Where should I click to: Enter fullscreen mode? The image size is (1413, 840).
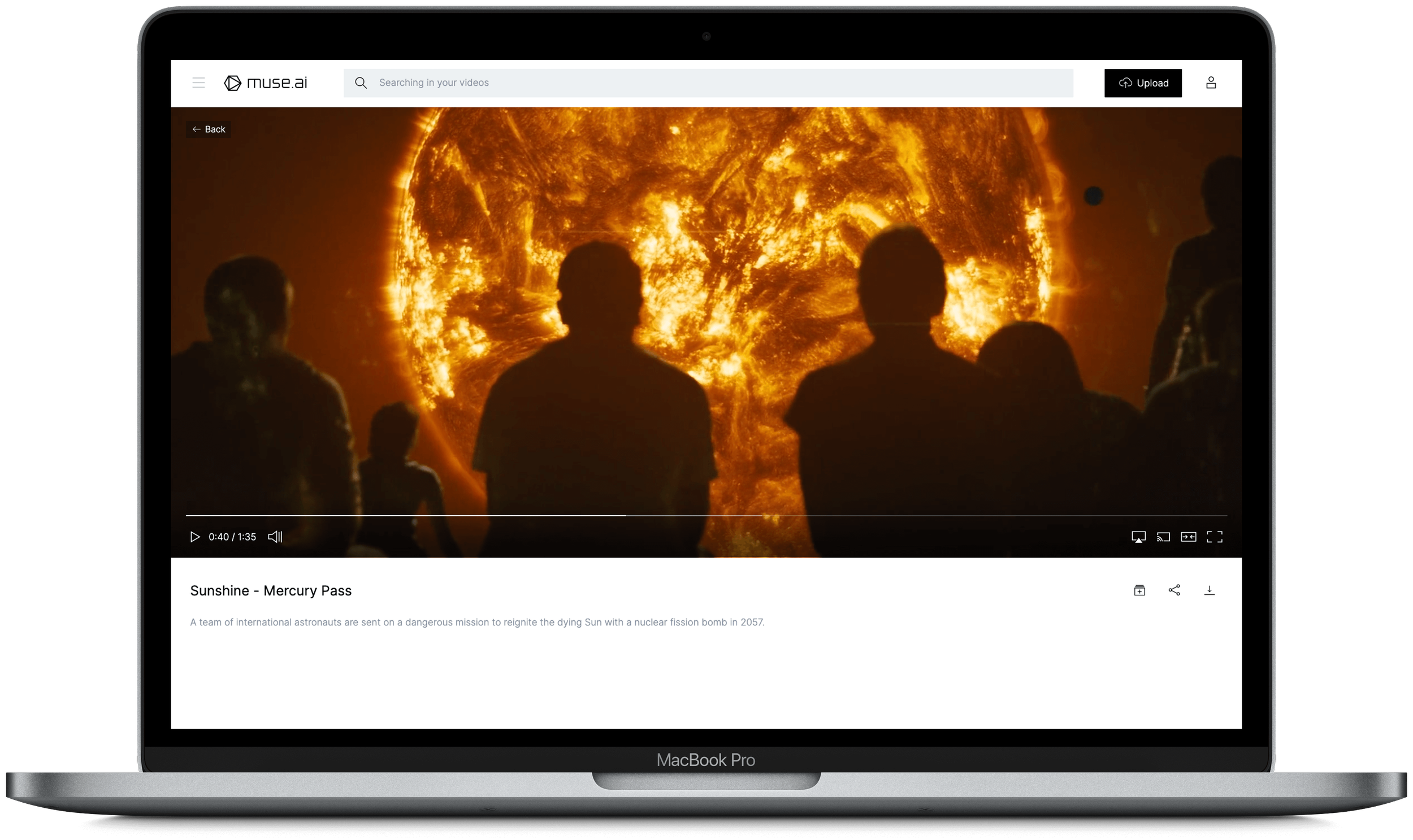click(x=1214, y=537)
